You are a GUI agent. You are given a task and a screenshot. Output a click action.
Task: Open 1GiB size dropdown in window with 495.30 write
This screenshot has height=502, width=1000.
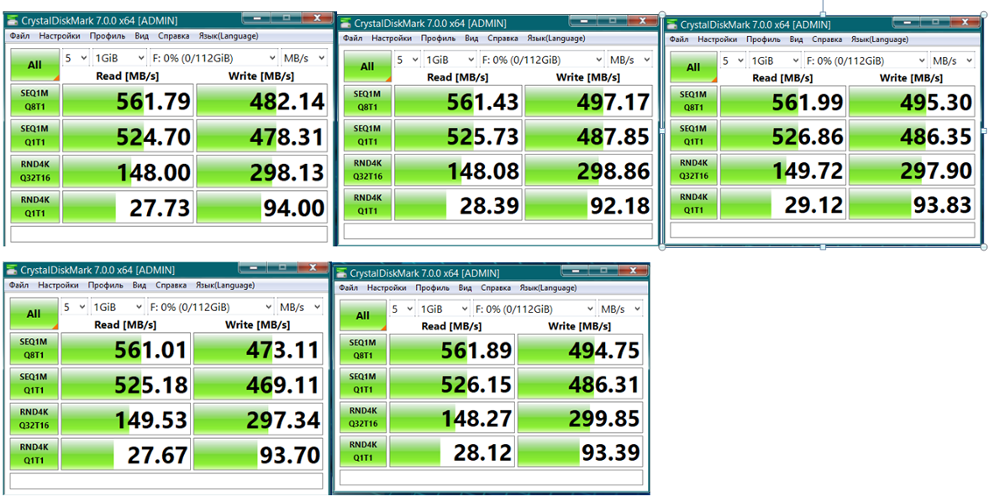coord(775,61)
